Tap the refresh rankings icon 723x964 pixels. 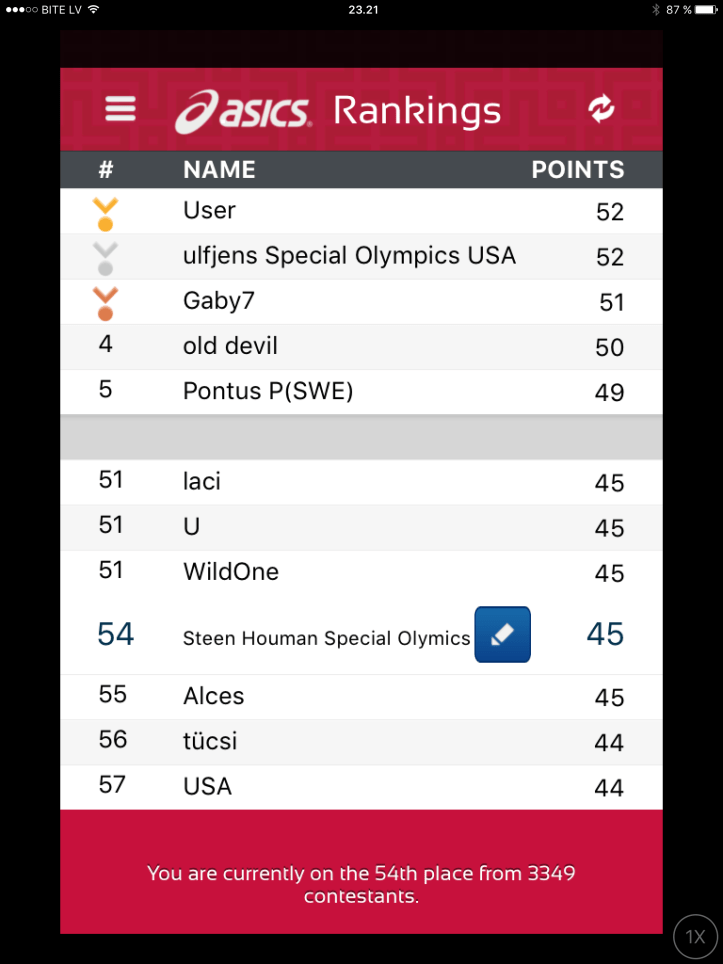pyautogui.click(x=601, y=109)
